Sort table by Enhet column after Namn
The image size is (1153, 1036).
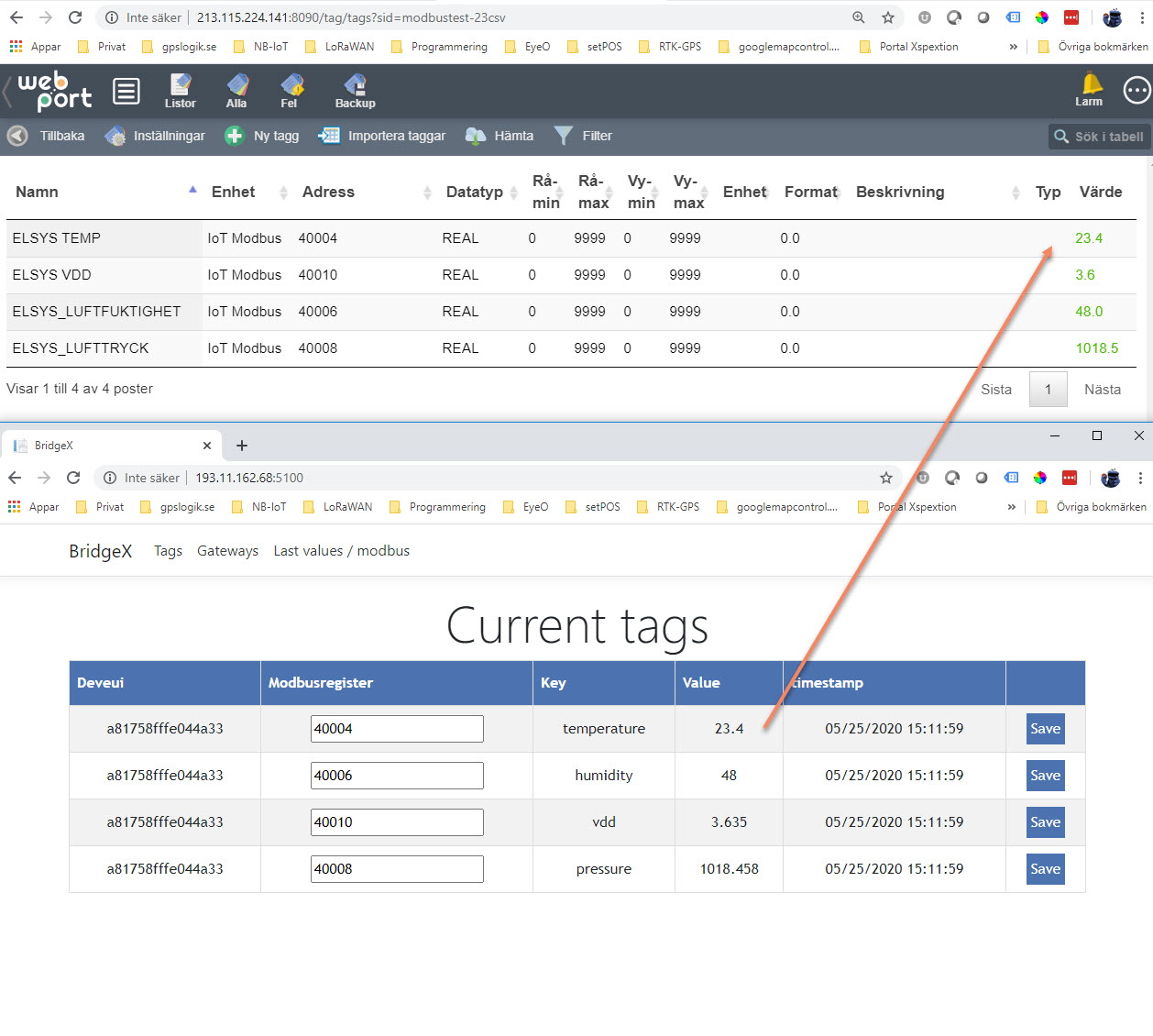[x=249, y=192]
